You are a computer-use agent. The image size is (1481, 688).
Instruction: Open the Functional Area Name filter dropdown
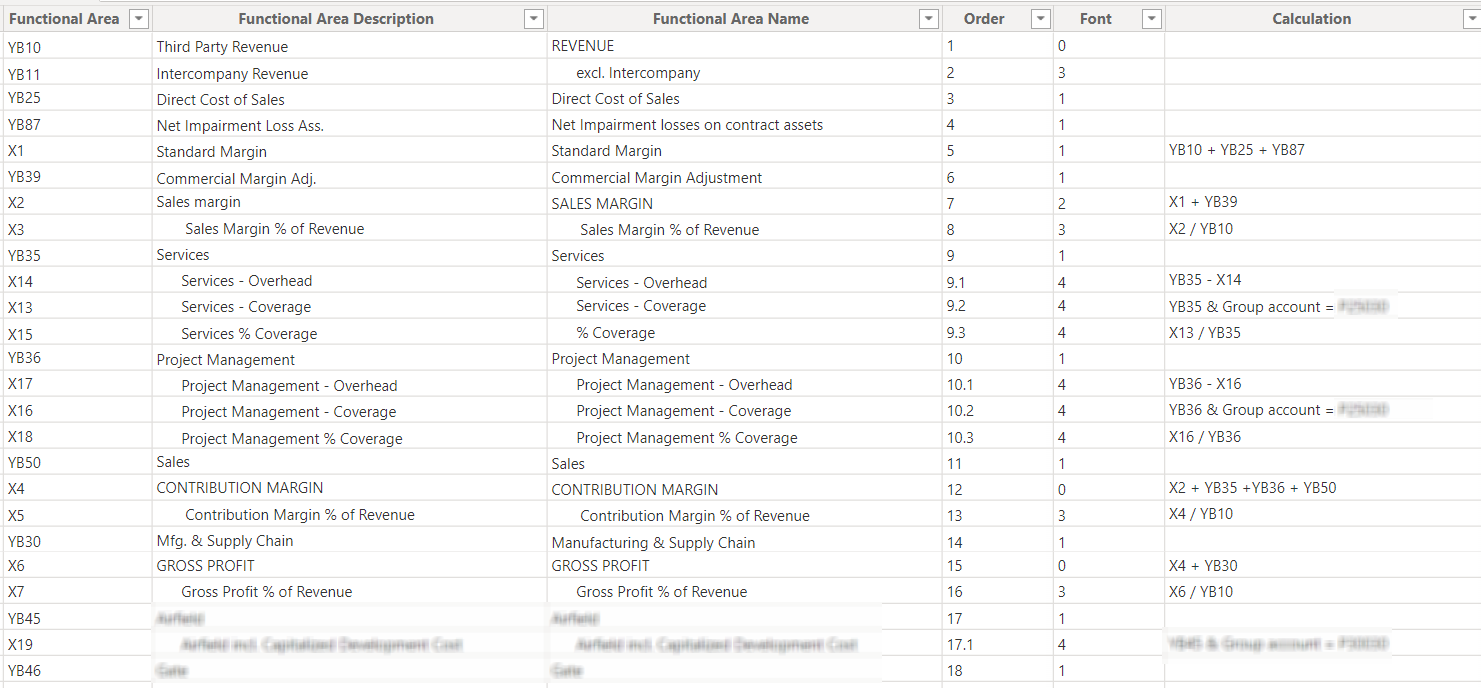pyautogui.click(x=929, y=19)
